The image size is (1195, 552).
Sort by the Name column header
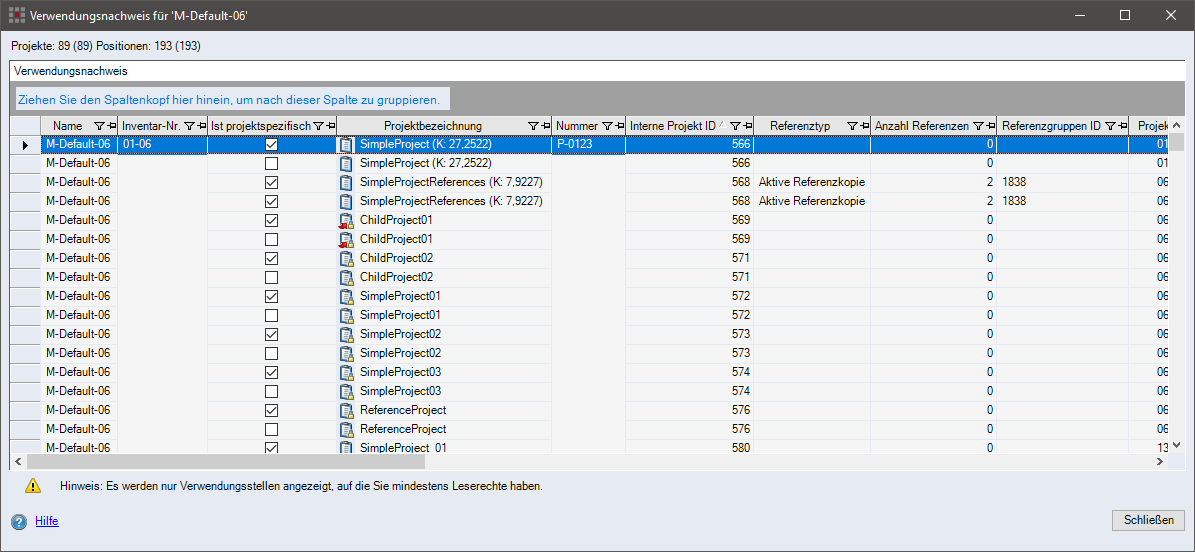coord(67,125)
